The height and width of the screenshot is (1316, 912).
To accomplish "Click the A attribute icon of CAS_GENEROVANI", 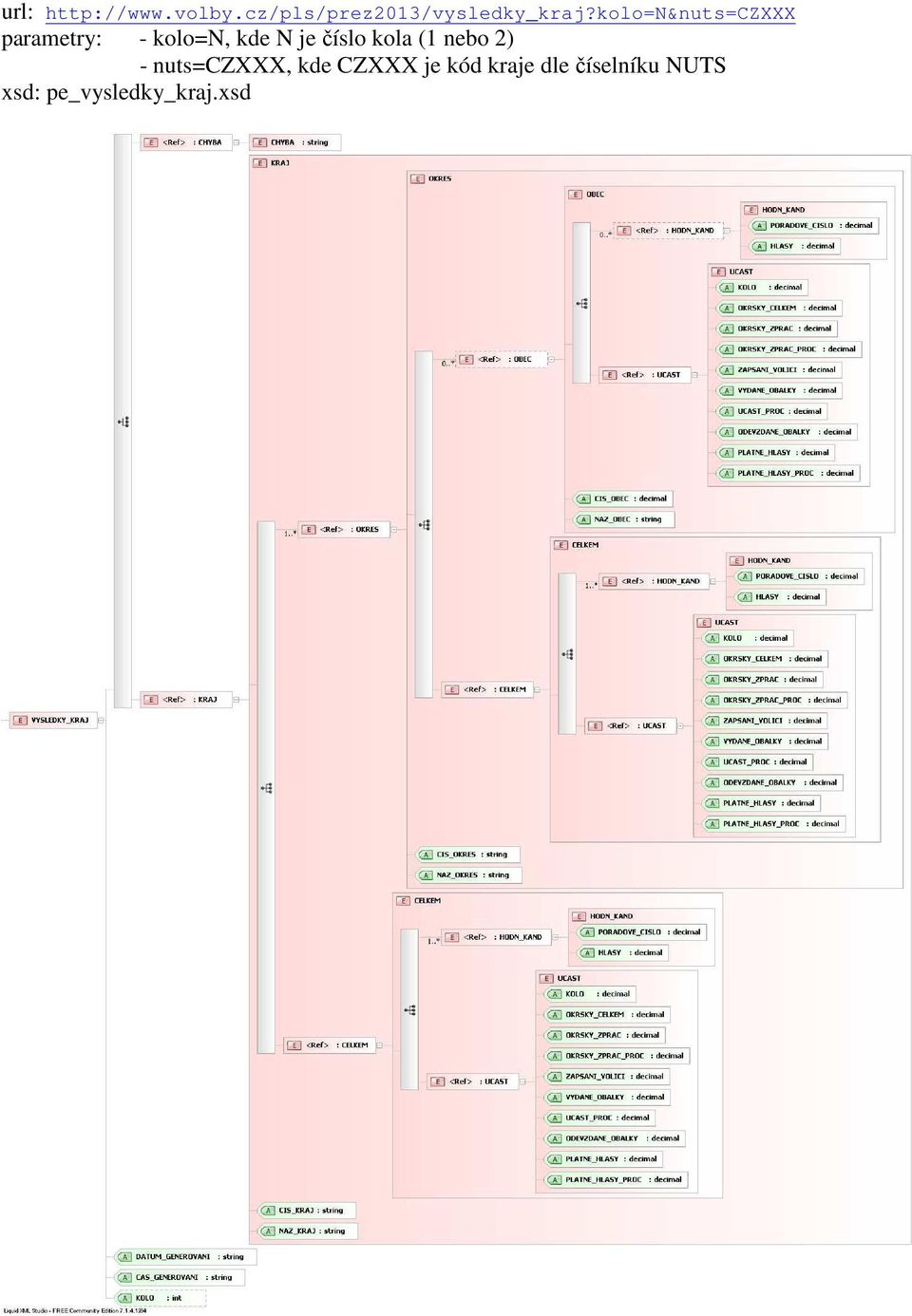I will click(124, 1278).
